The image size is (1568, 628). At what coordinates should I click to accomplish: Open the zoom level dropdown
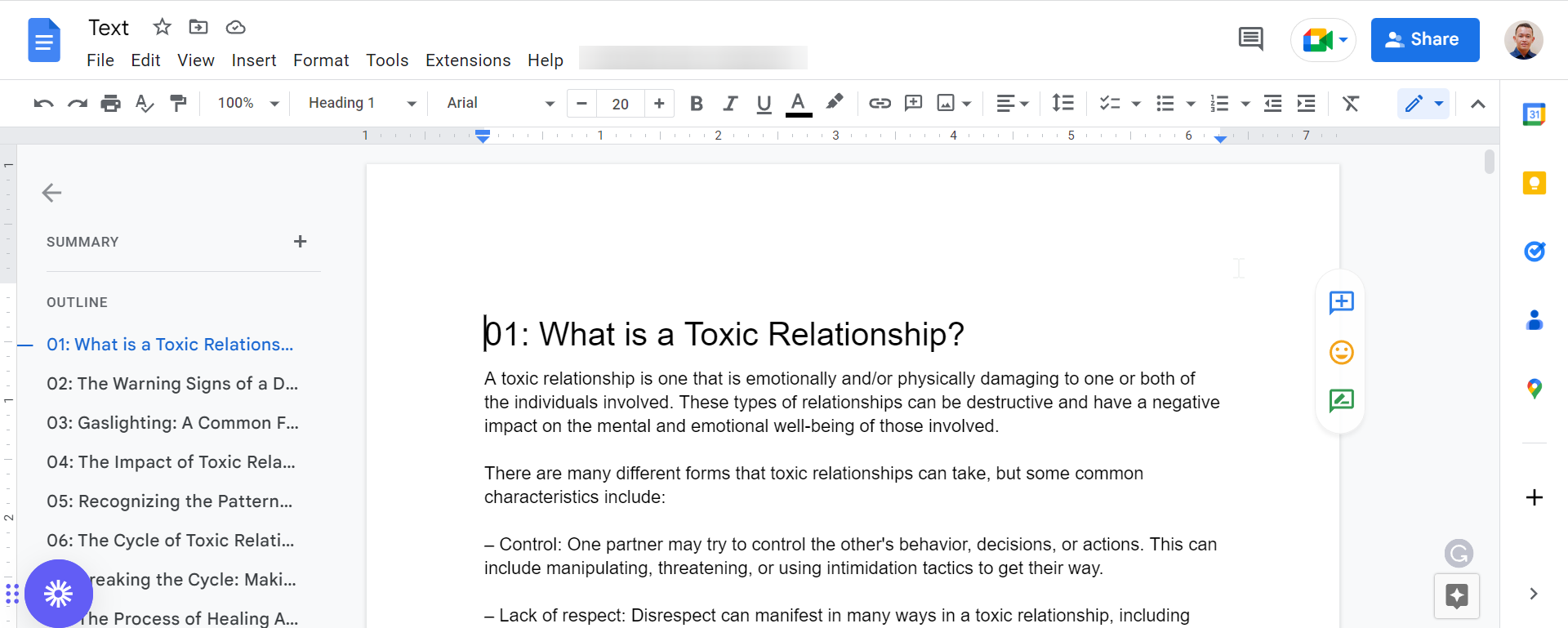coord(248,104)
